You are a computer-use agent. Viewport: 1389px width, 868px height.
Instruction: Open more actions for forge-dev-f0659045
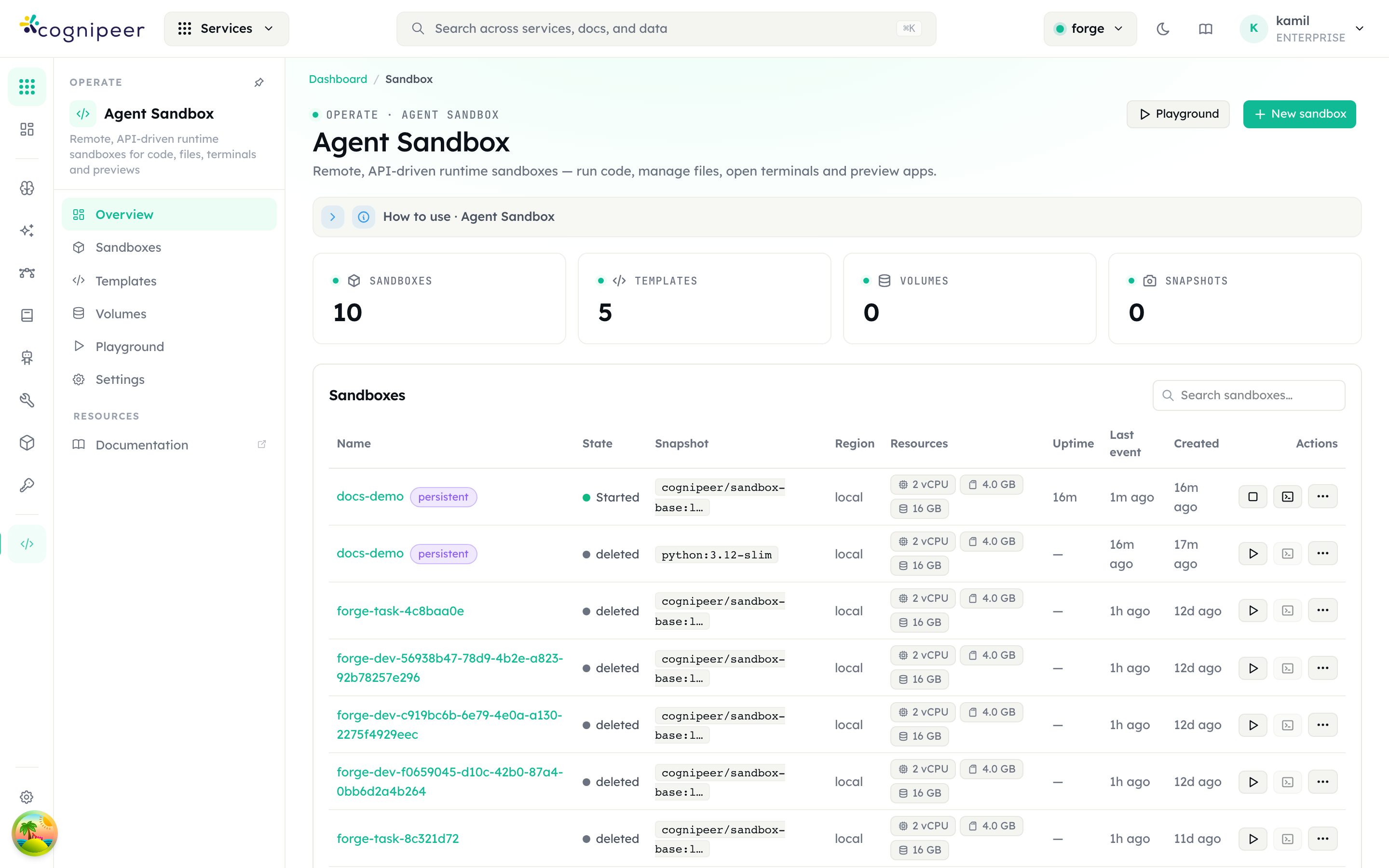(x=1323, y=781)
